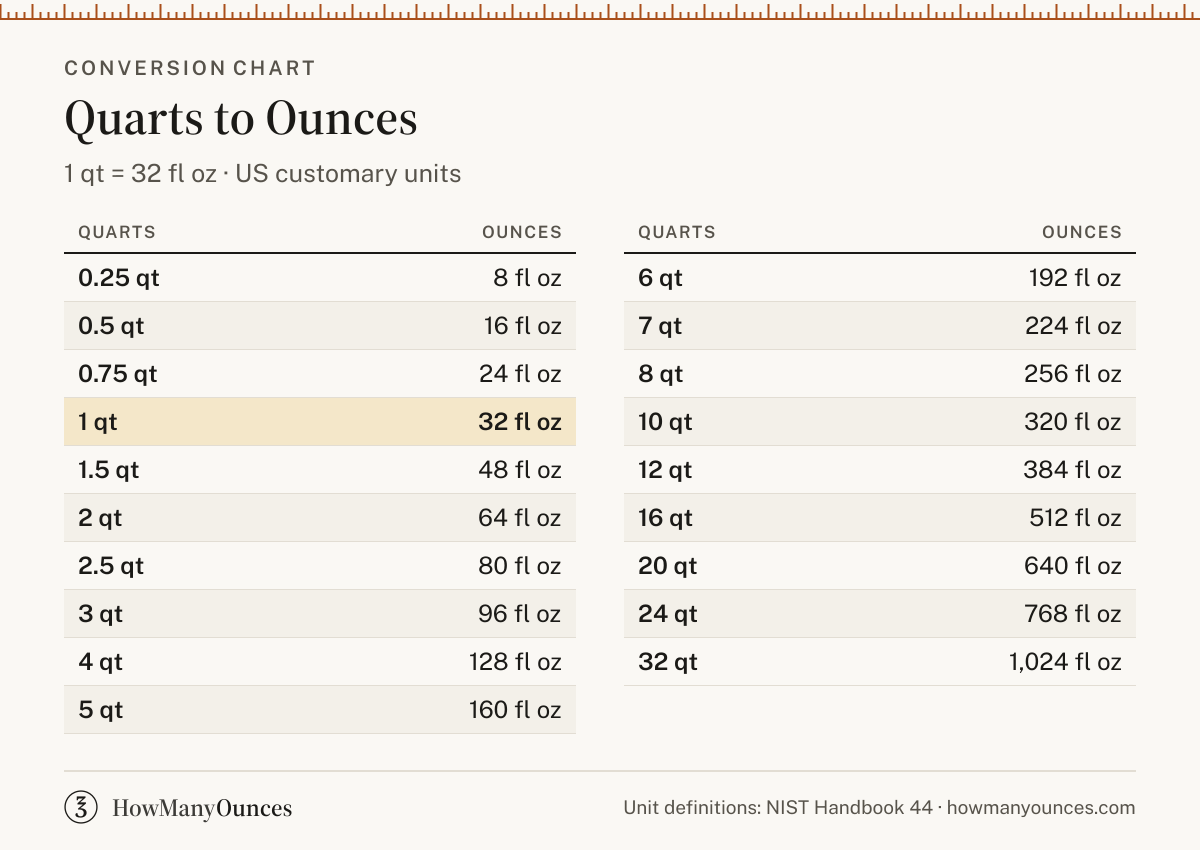Image resolution: width=1200 pixels, height=850 pixels.
Task: Select the 96 fl oz value
Action: click(x=520, y=614)
